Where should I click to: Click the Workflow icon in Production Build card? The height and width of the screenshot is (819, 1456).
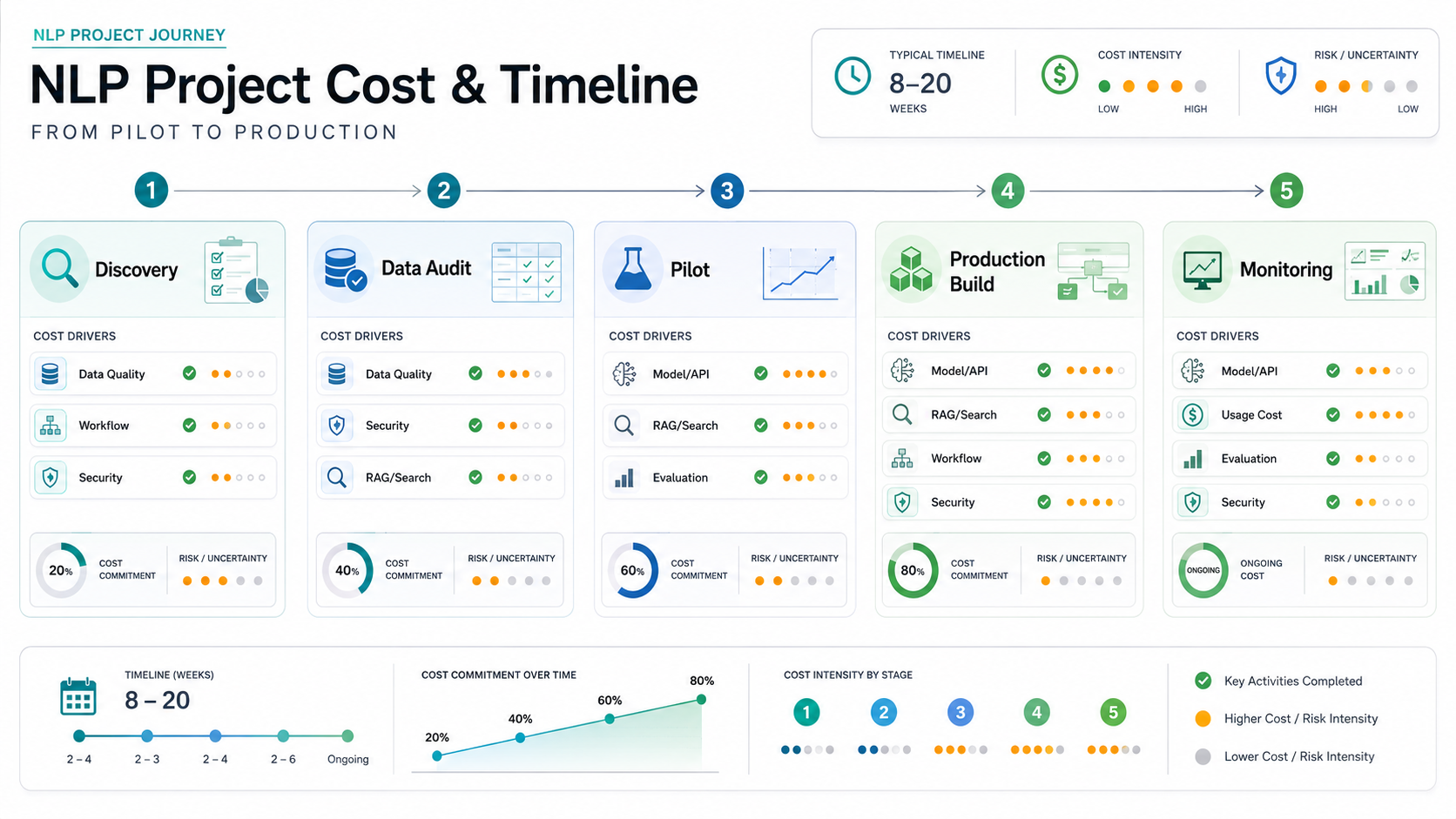coord(902,459)
